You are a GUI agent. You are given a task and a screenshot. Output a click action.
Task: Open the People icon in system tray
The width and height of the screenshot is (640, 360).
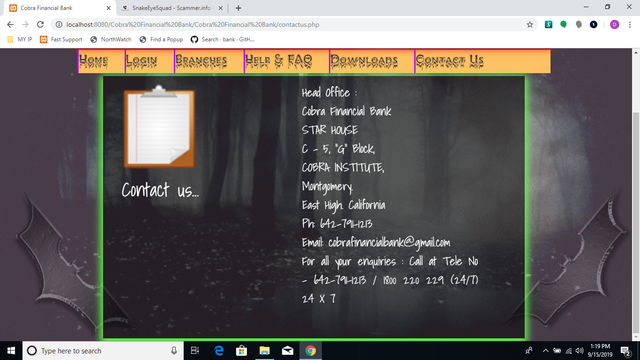pyautogui.click(x=529, y=351)
